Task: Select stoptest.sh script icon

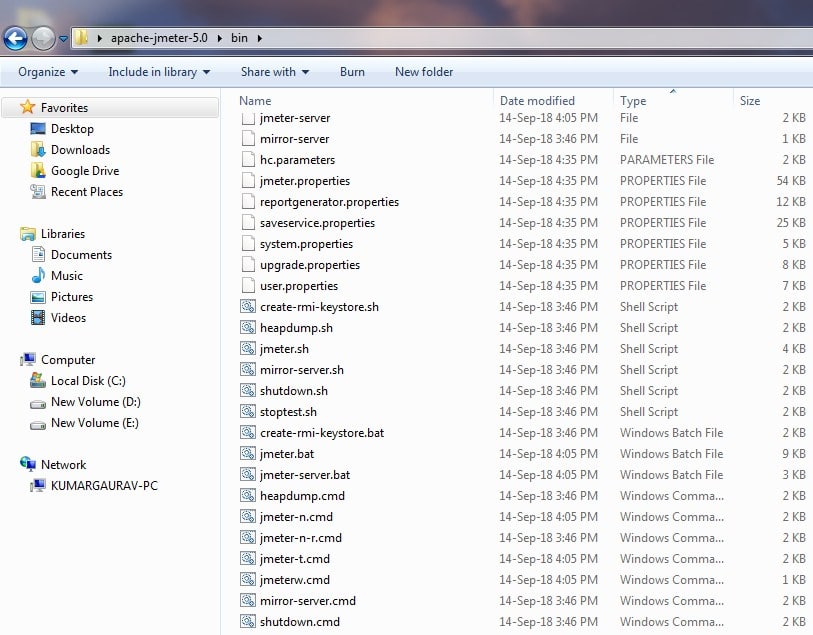Action: (x=248, y=411)
